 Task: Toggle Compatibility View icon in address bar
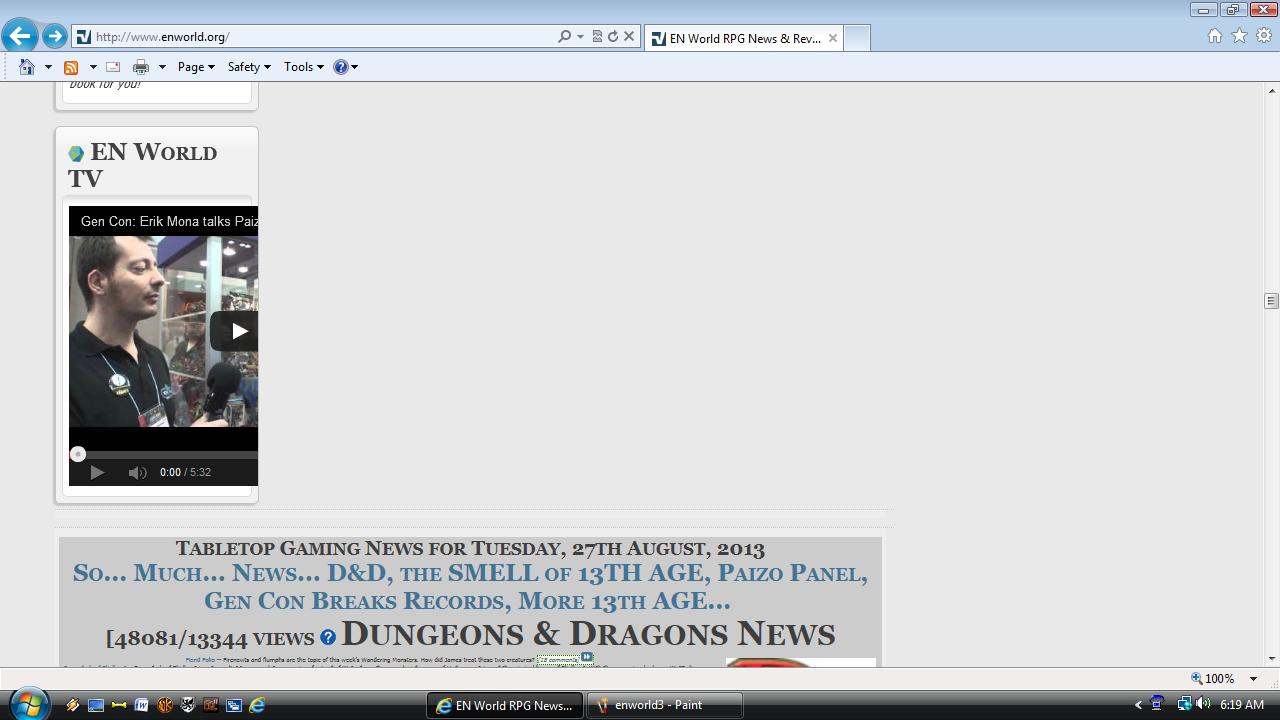pyautogui.click(x=597, y=37)
